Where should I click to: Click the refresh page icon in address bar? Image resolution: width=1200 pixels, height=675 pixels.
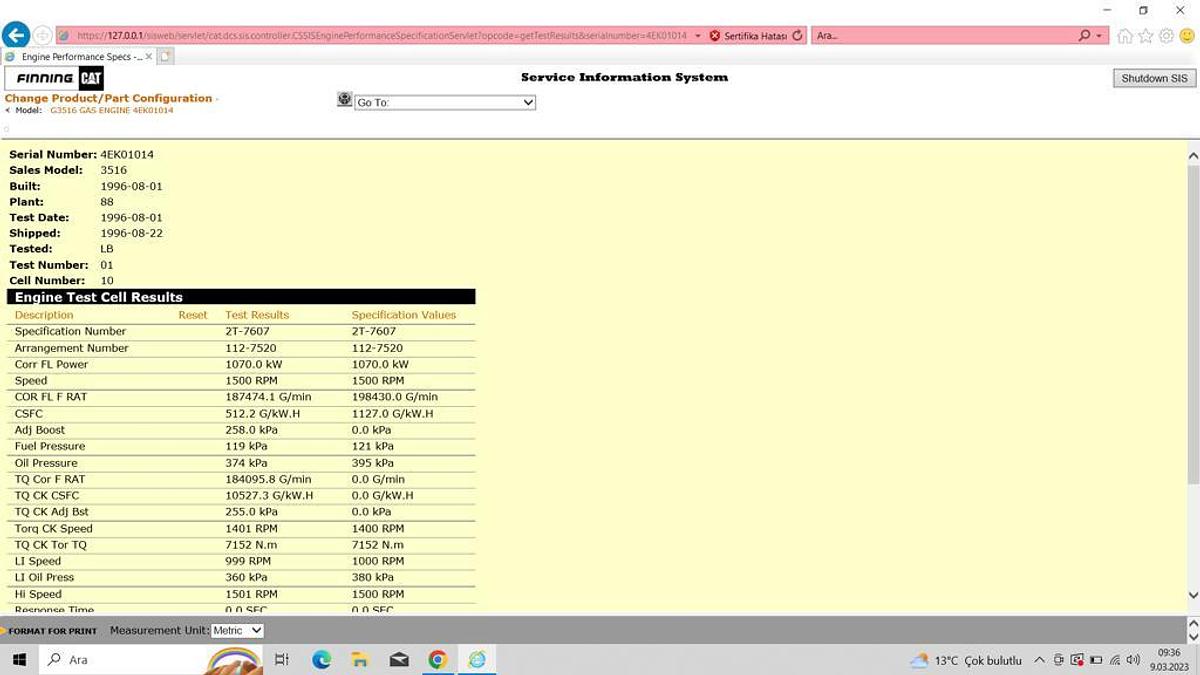pyautogui.click(x=797, y=35)
